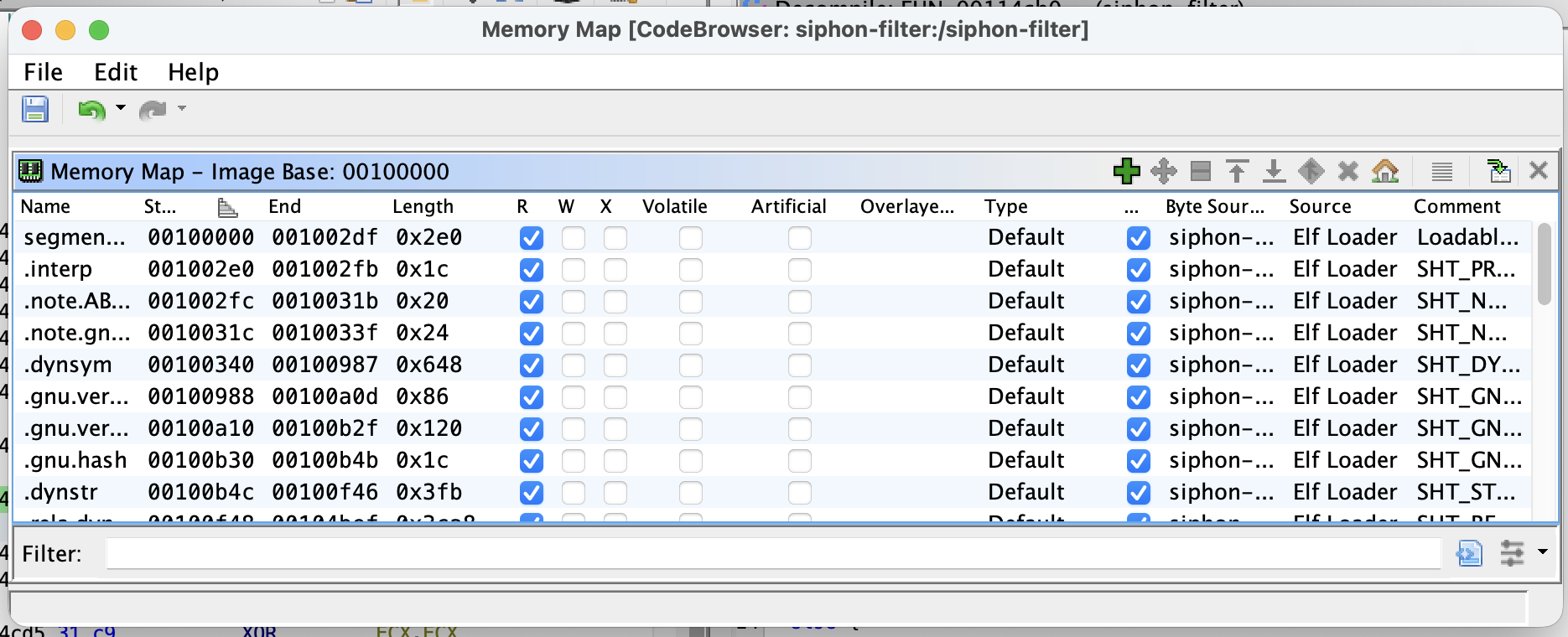
Task: Open the Undo history dropdown arrow
Action: 121,107
